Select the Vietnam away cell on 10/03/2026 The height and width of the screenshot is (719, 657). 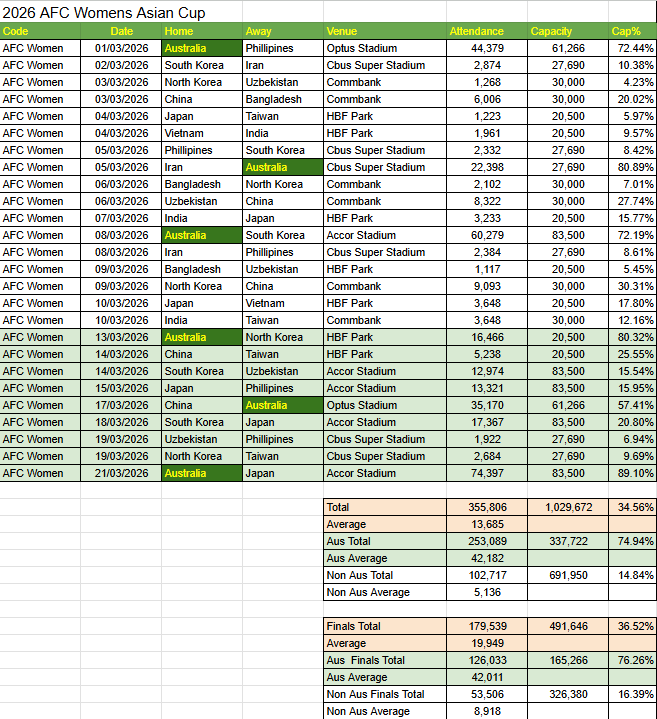tap(283, 303)
